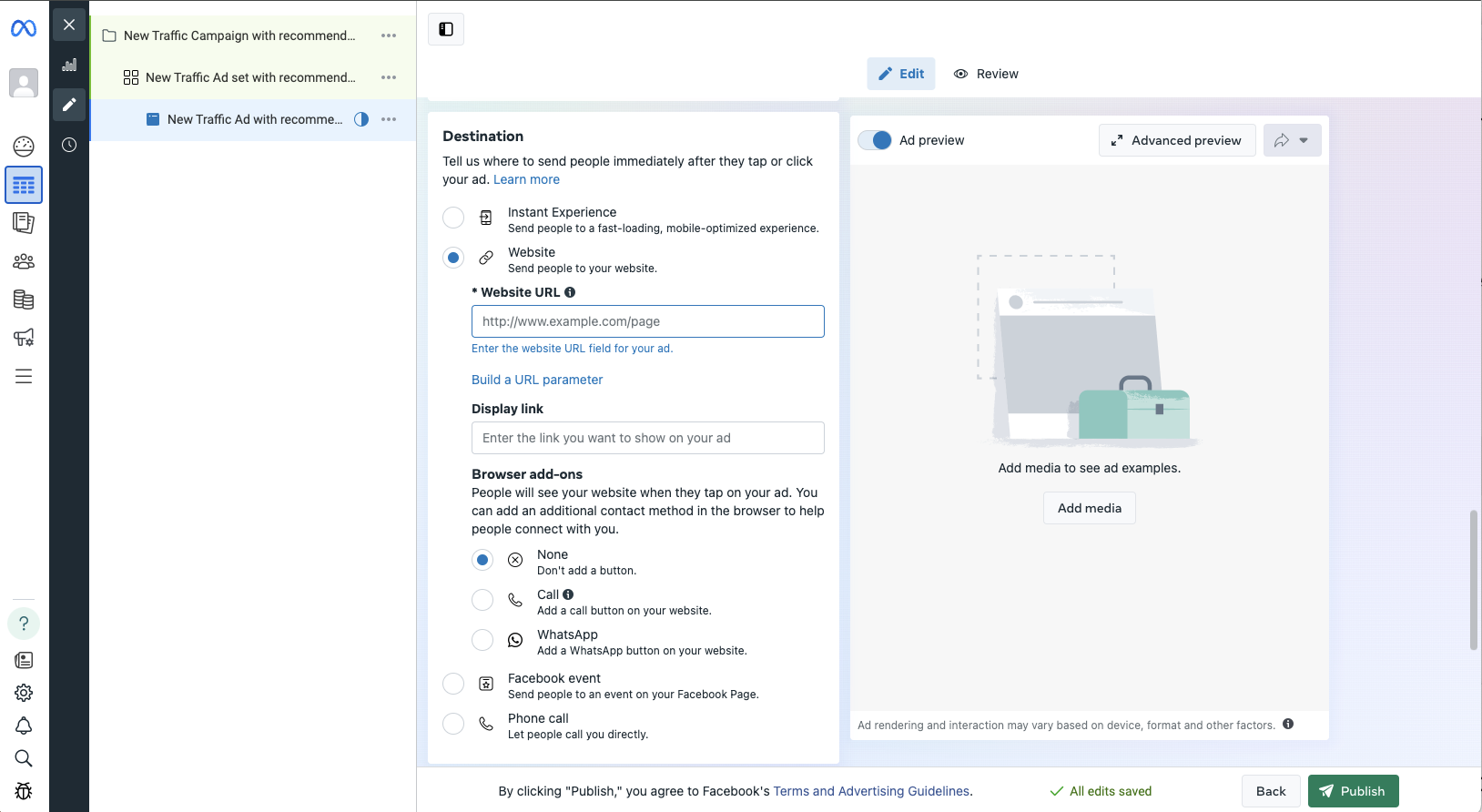The height and width of the screenshot is (812, 1482).
Task: Open the Audiences people icon in sidebar
Action: [24, 262]
